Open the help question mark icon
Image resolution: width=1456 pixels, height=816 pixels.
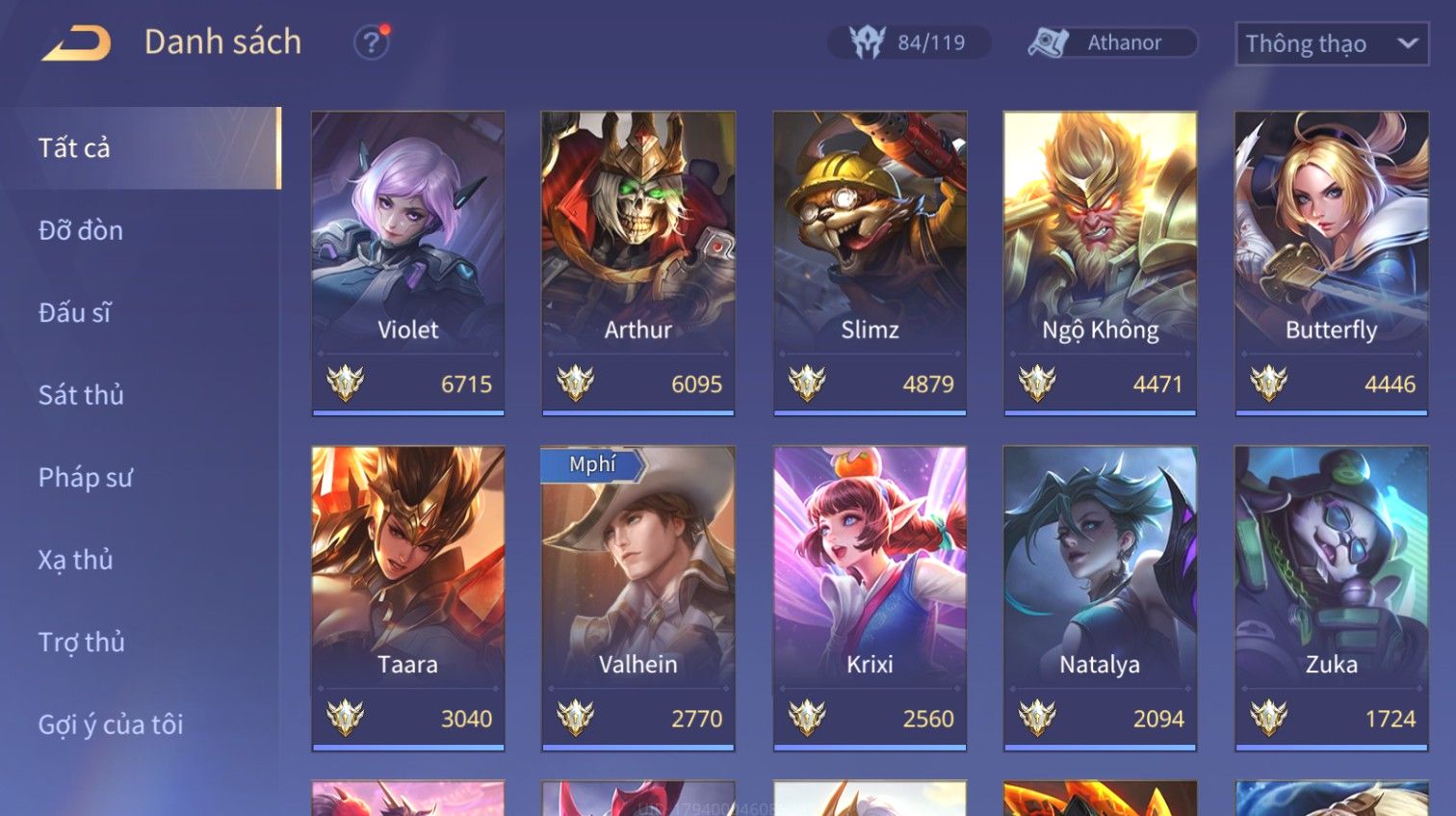[371, 42]
